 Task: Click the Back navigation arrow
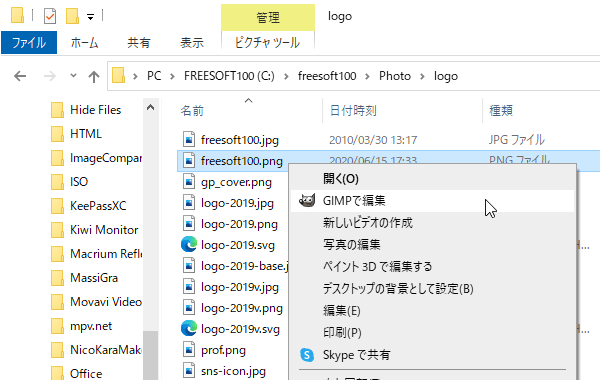pos(20,76)
